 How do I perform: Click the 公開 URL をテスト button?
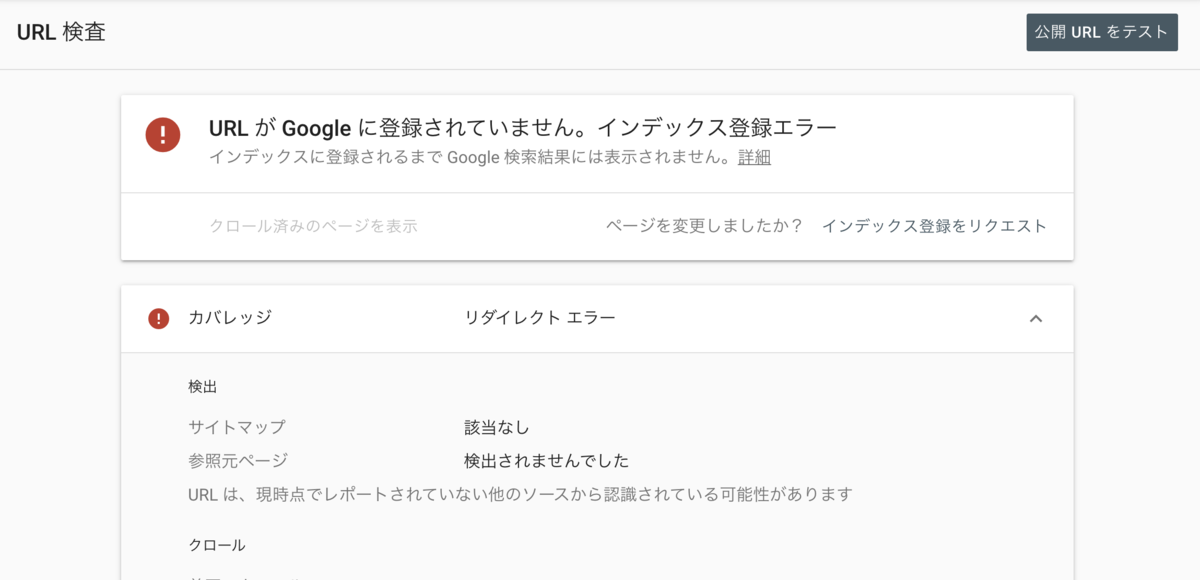[x=1102, y=32]
